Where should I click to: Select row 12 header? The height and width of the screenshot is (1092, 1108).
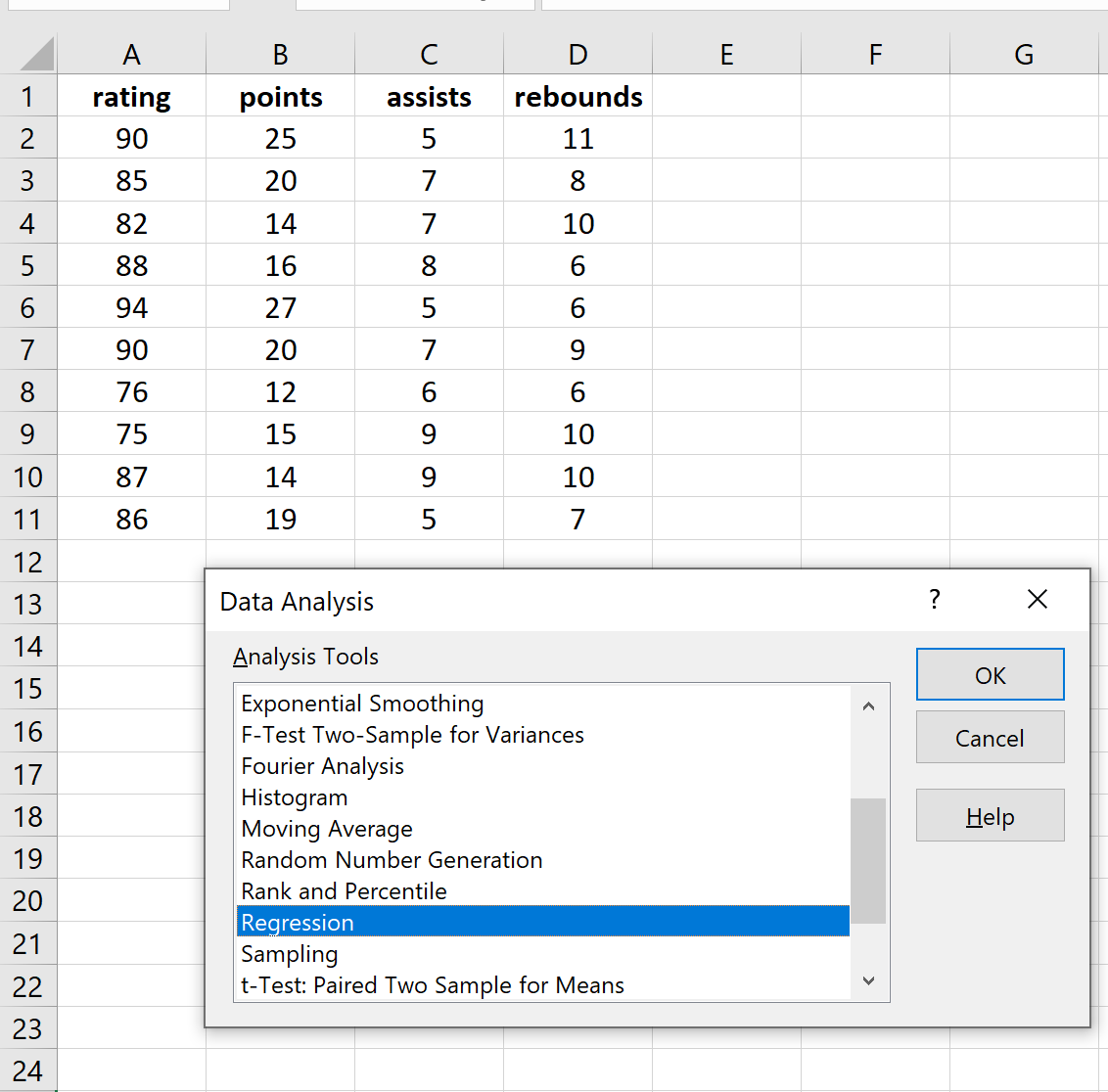click(28, 562)
